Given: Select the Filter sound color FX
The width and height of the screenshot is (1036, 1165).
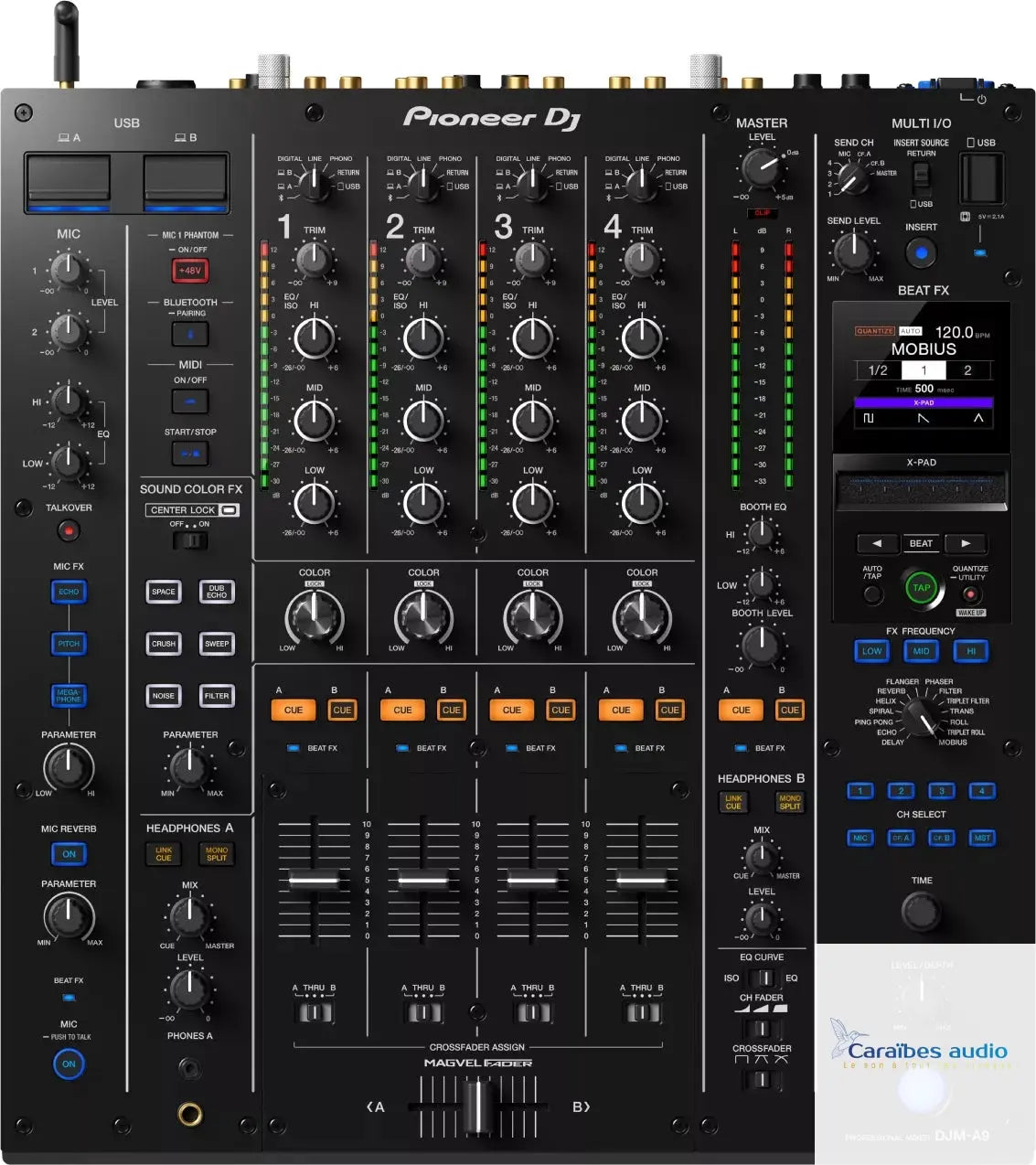Looking at the screenshot, I should (217, 696).
